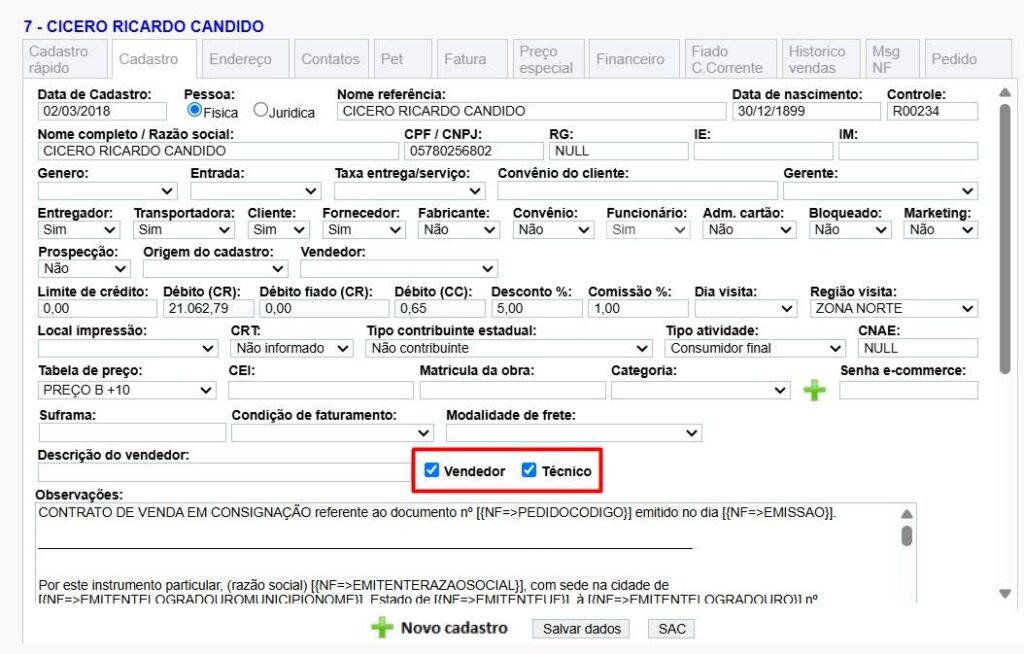Open the Região visita ZONA NORTE dropdown
The image size is (1024, 654).
click(x=893, y=308)
